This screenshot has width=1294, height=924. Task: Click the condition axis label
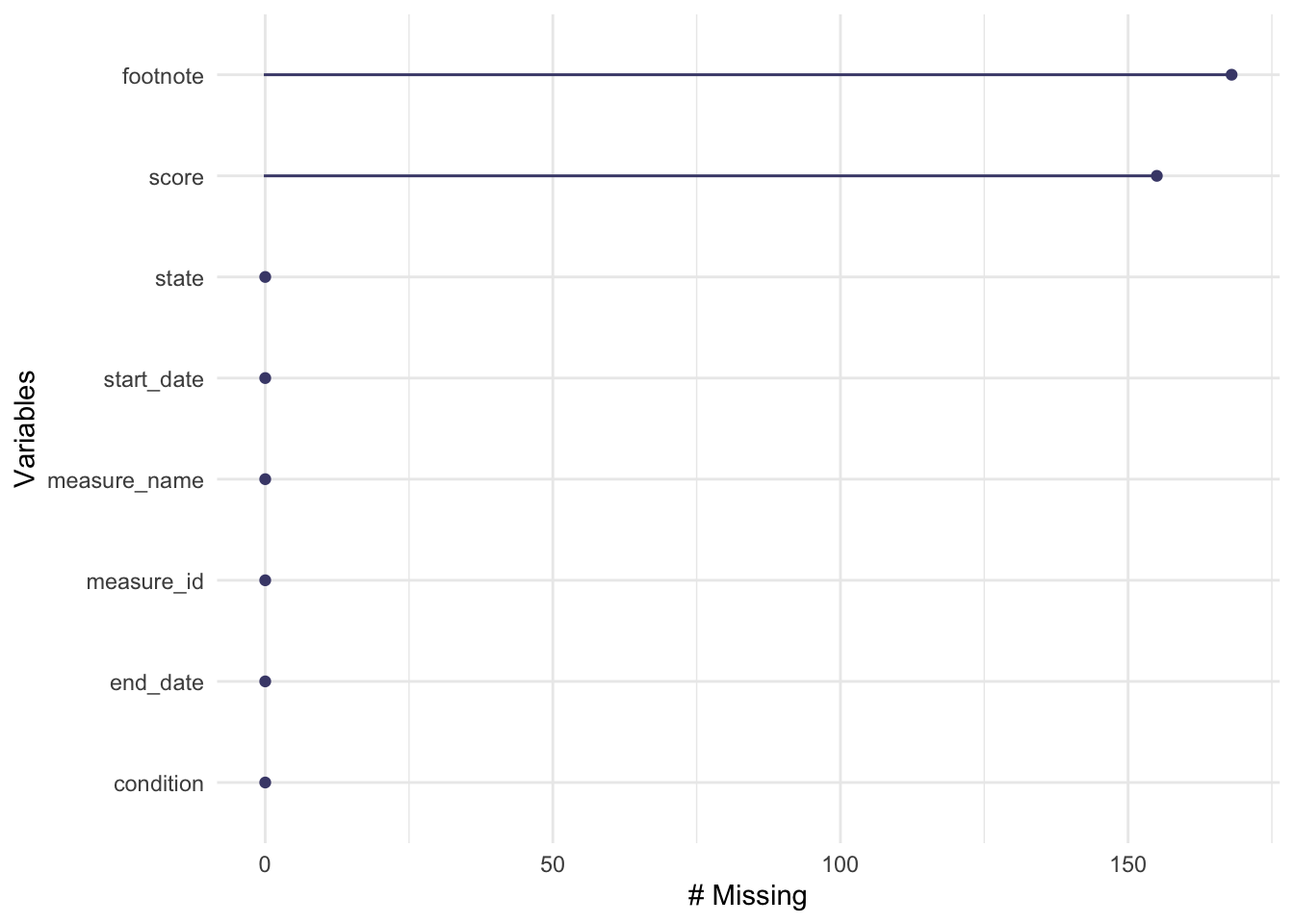tap(158, 783)
